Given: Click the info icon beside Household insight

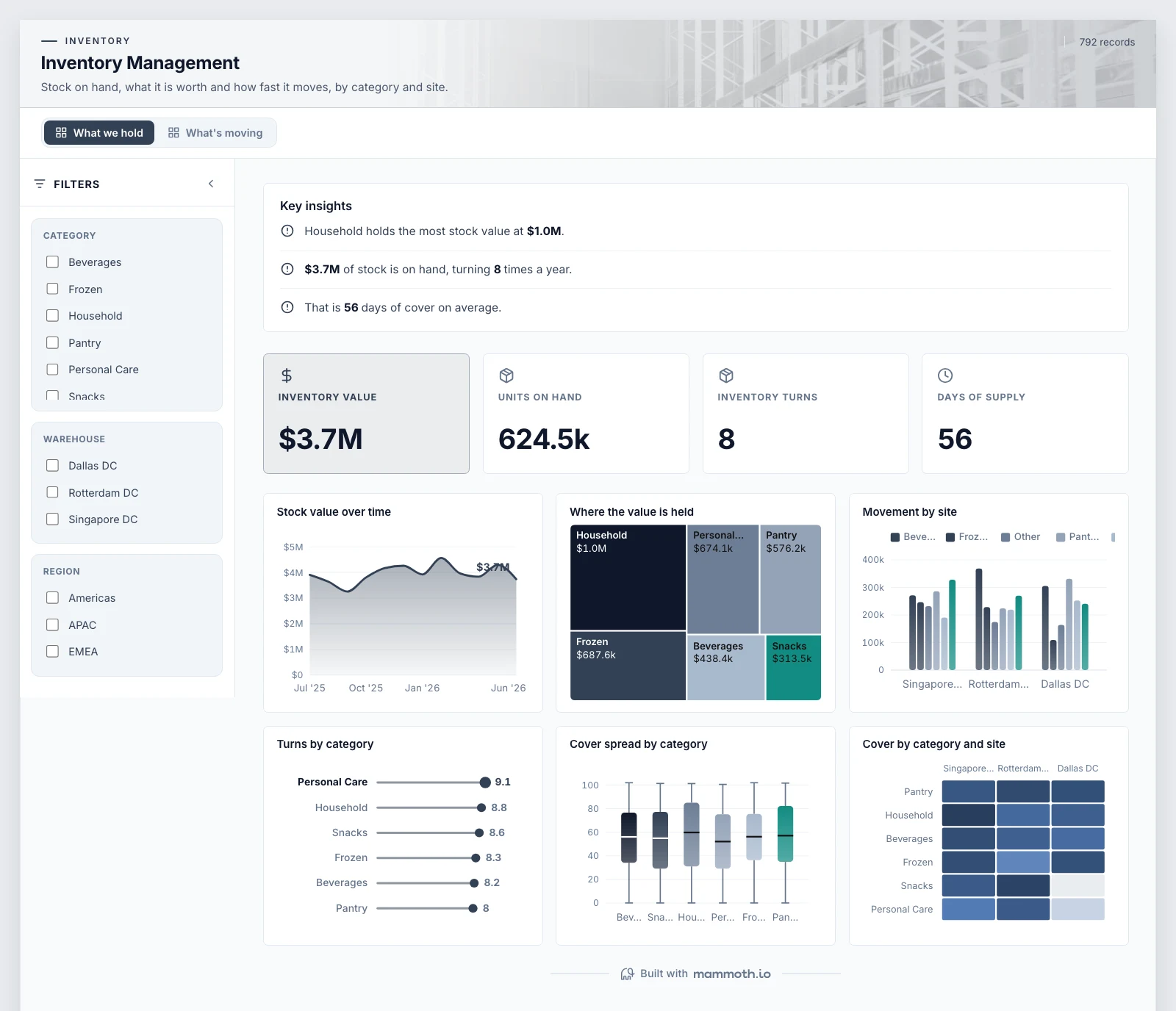Looking at the screenshot, I should pyautogui.click(x=287, y=231).
